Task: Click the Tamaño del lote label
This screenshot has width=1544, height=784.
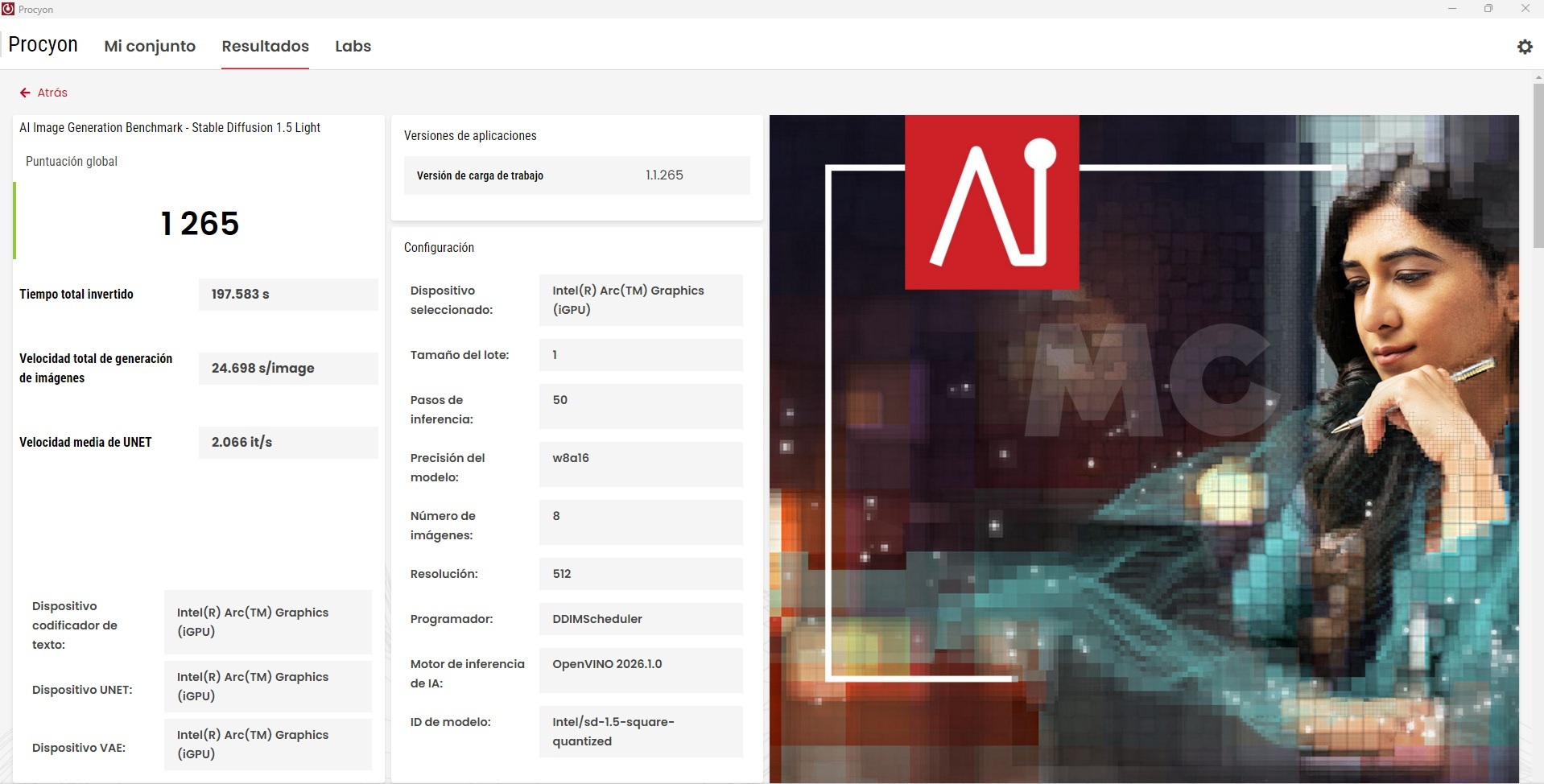Action: tap(460, 355)
